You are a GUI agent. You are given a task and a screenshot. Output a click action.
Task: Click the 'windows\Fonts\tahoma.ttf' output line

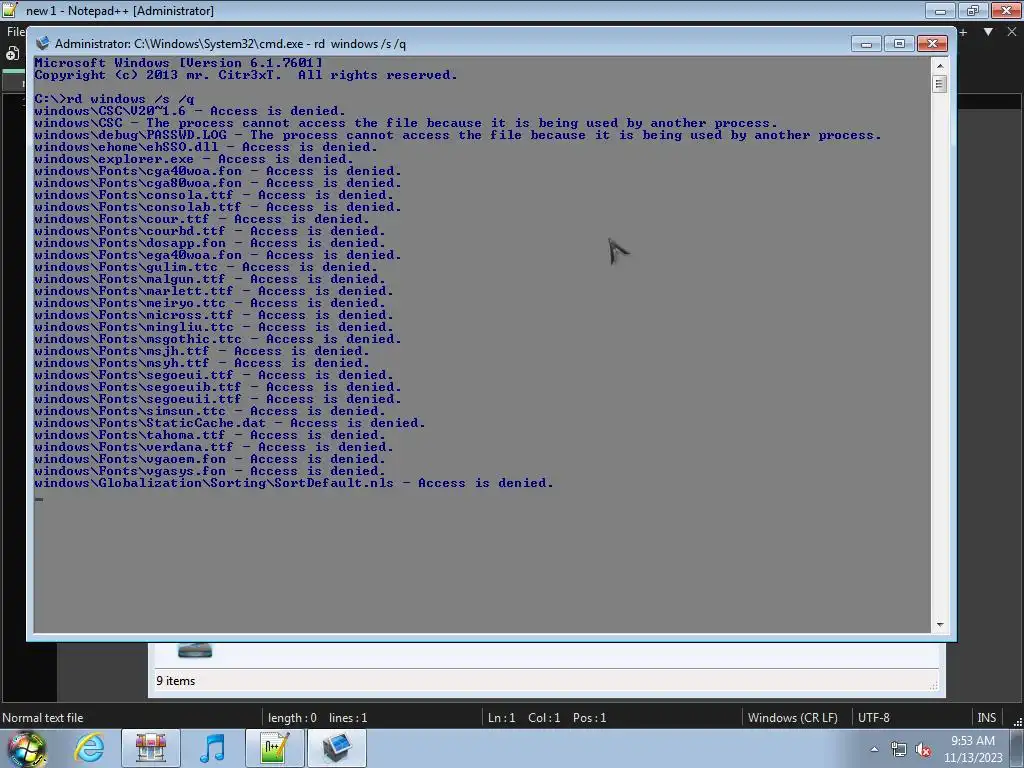coord(210,435)
